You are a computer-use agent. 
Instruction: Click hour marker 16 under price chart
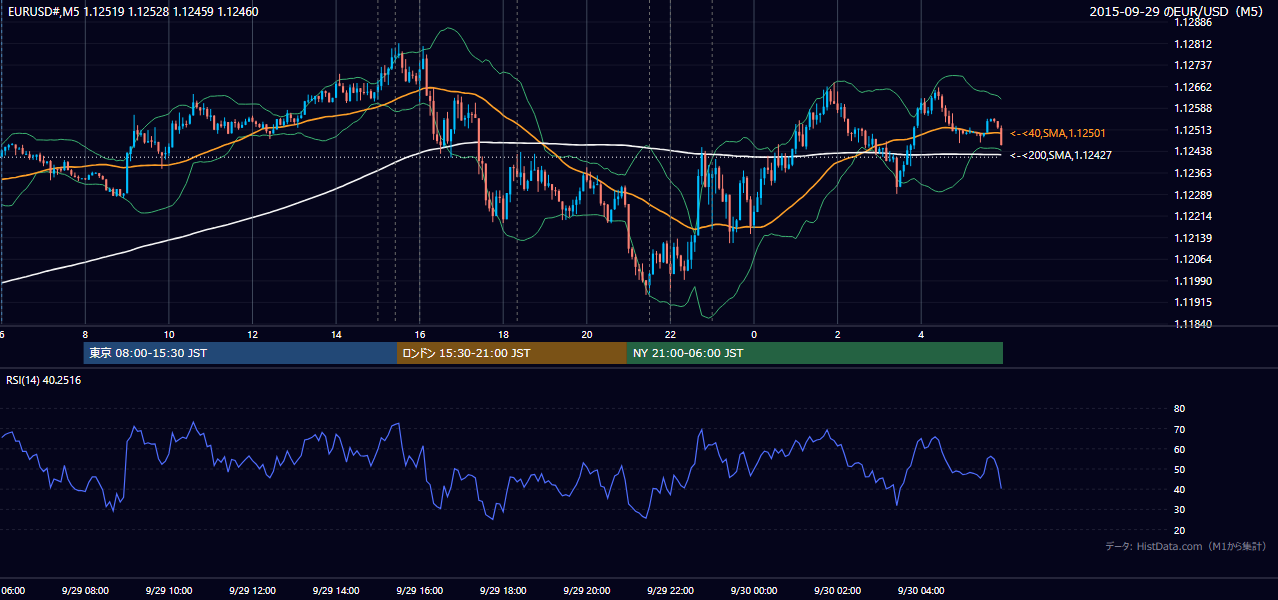(420, 334)
